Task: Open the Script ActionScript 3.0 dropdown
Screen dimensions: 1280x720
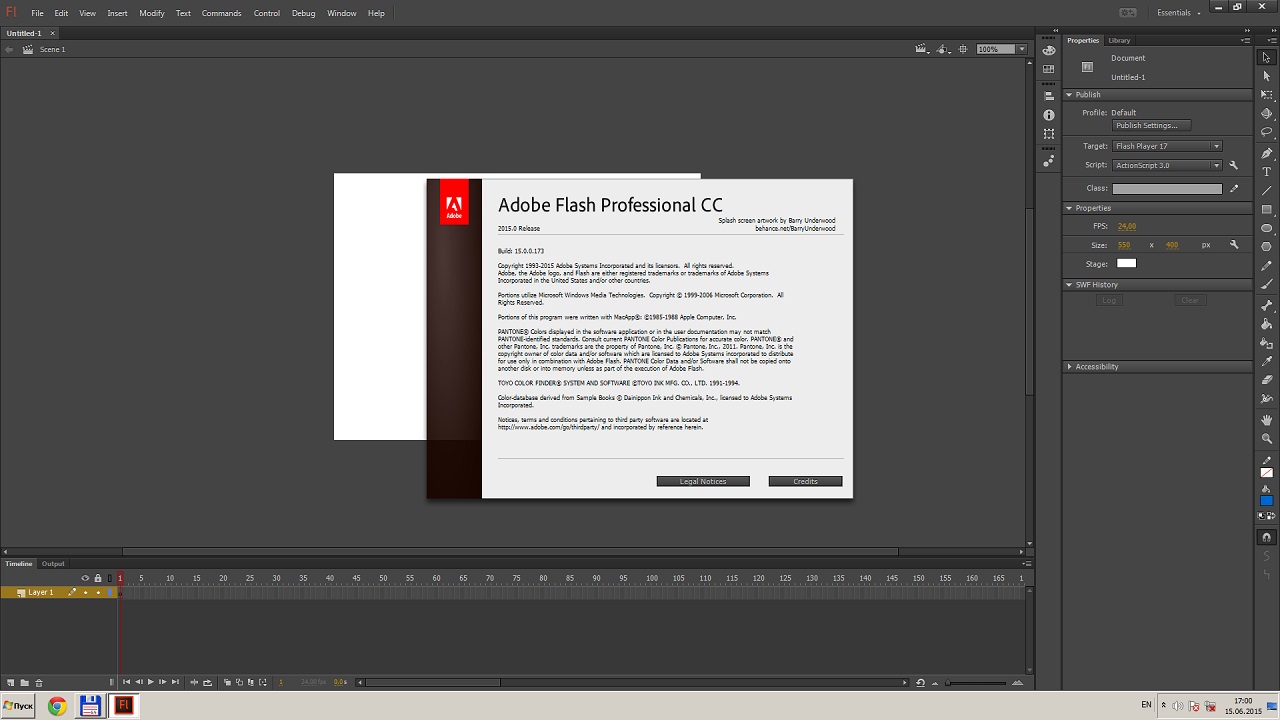Action: 1167,165
